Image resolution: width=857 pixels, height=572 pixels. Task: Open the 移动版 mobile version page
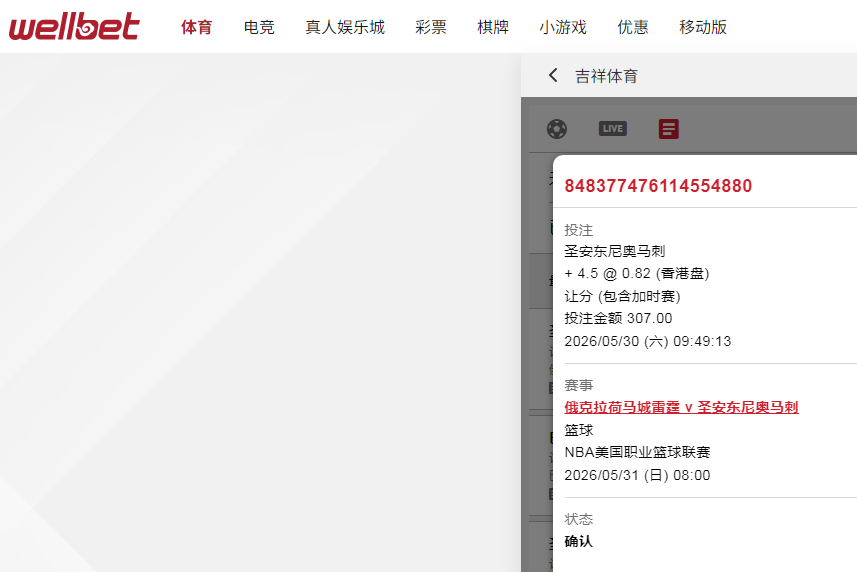point(703,27)
